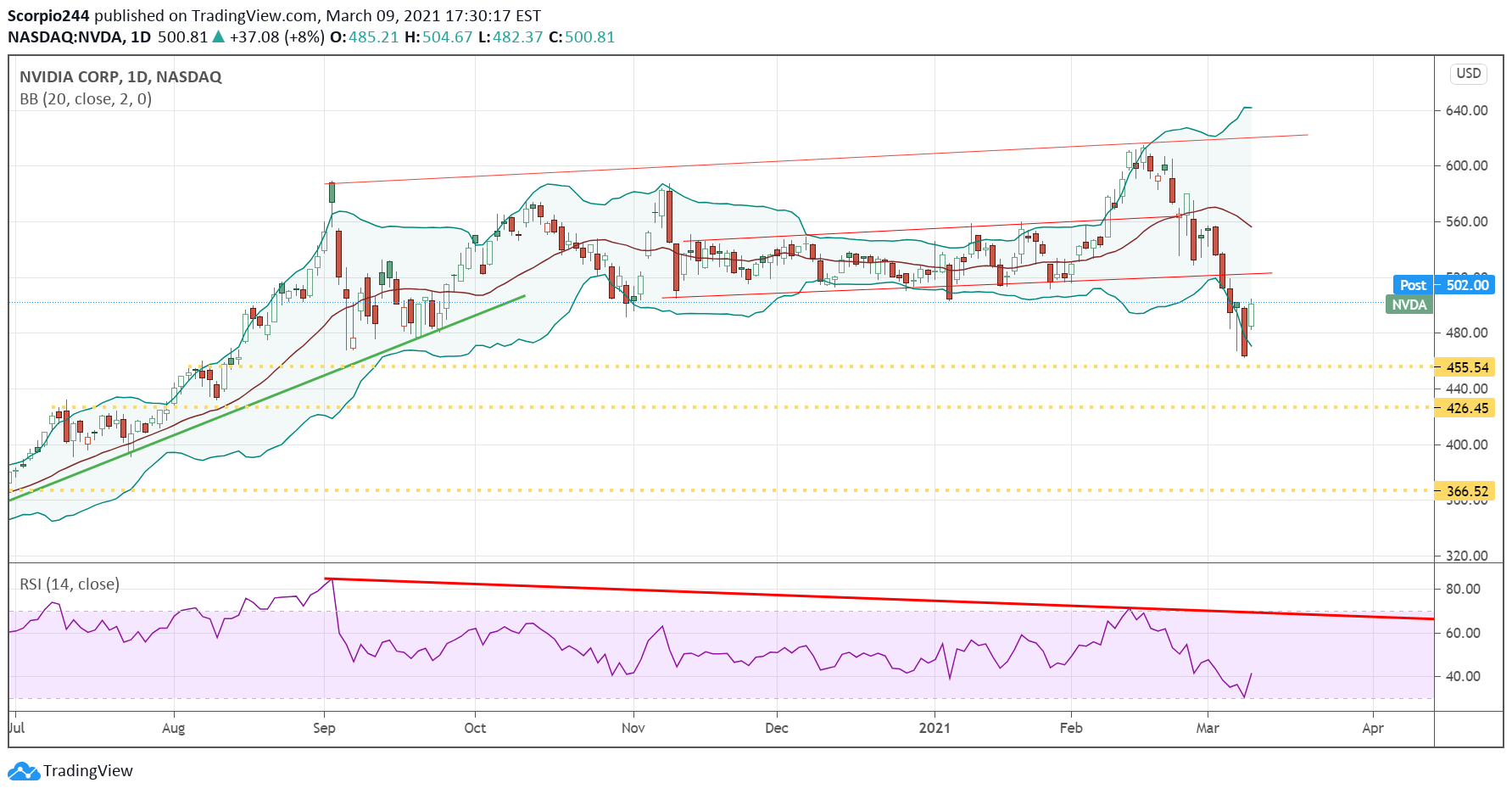Click the Sep time axis label
This screenshot has width=1512, height=794.
324,728
